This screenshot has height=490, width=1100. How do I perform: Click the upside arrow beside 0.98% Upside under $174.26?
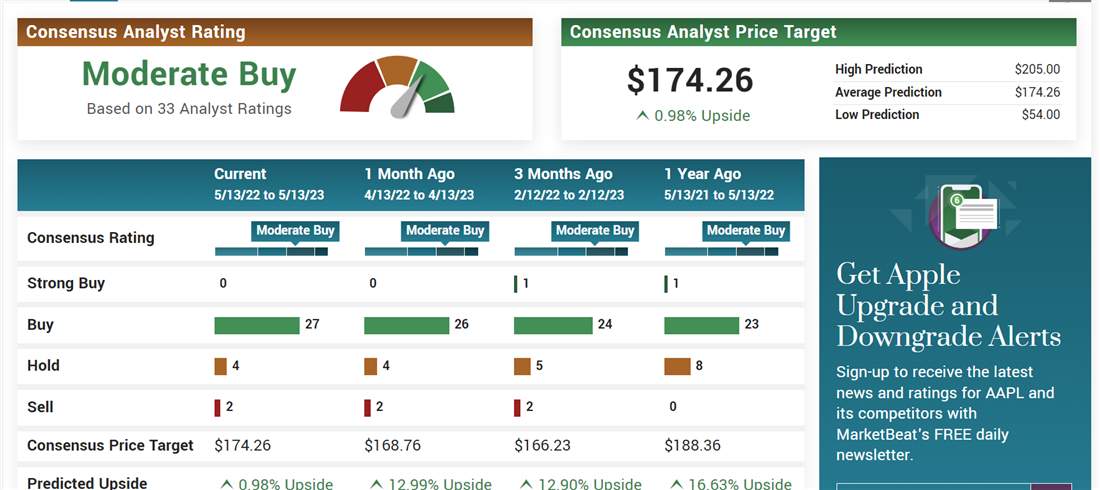point(642,116)
